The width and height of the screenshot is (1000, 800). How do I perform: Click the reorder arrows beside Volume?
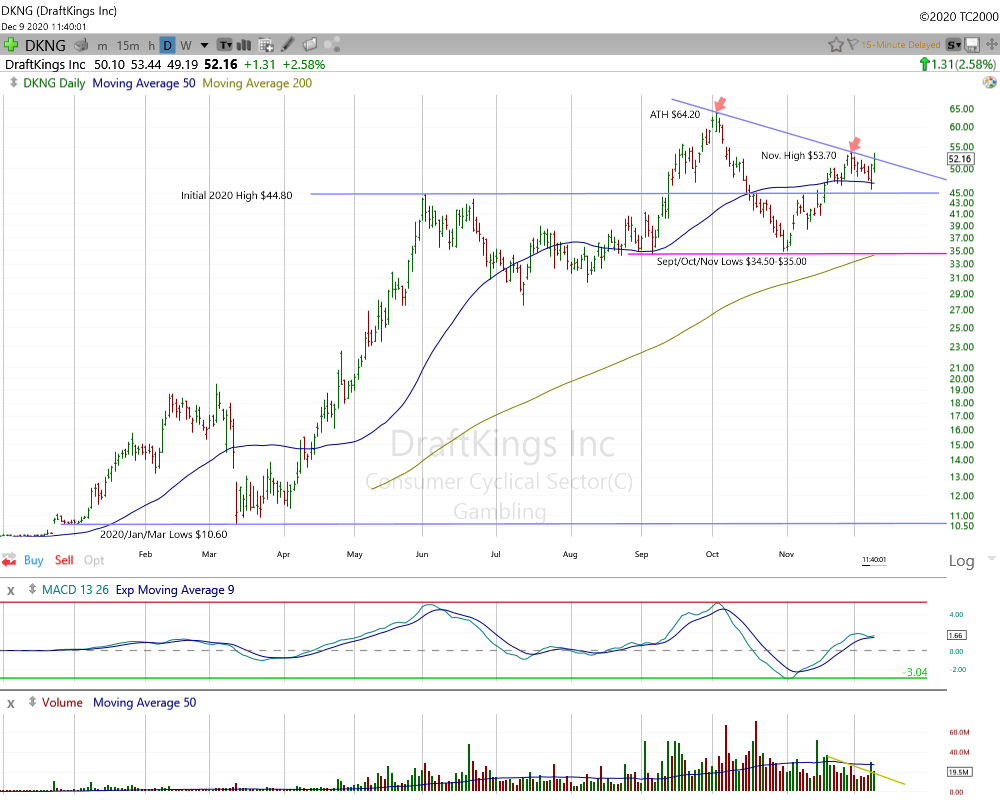(x=33, y=702)
